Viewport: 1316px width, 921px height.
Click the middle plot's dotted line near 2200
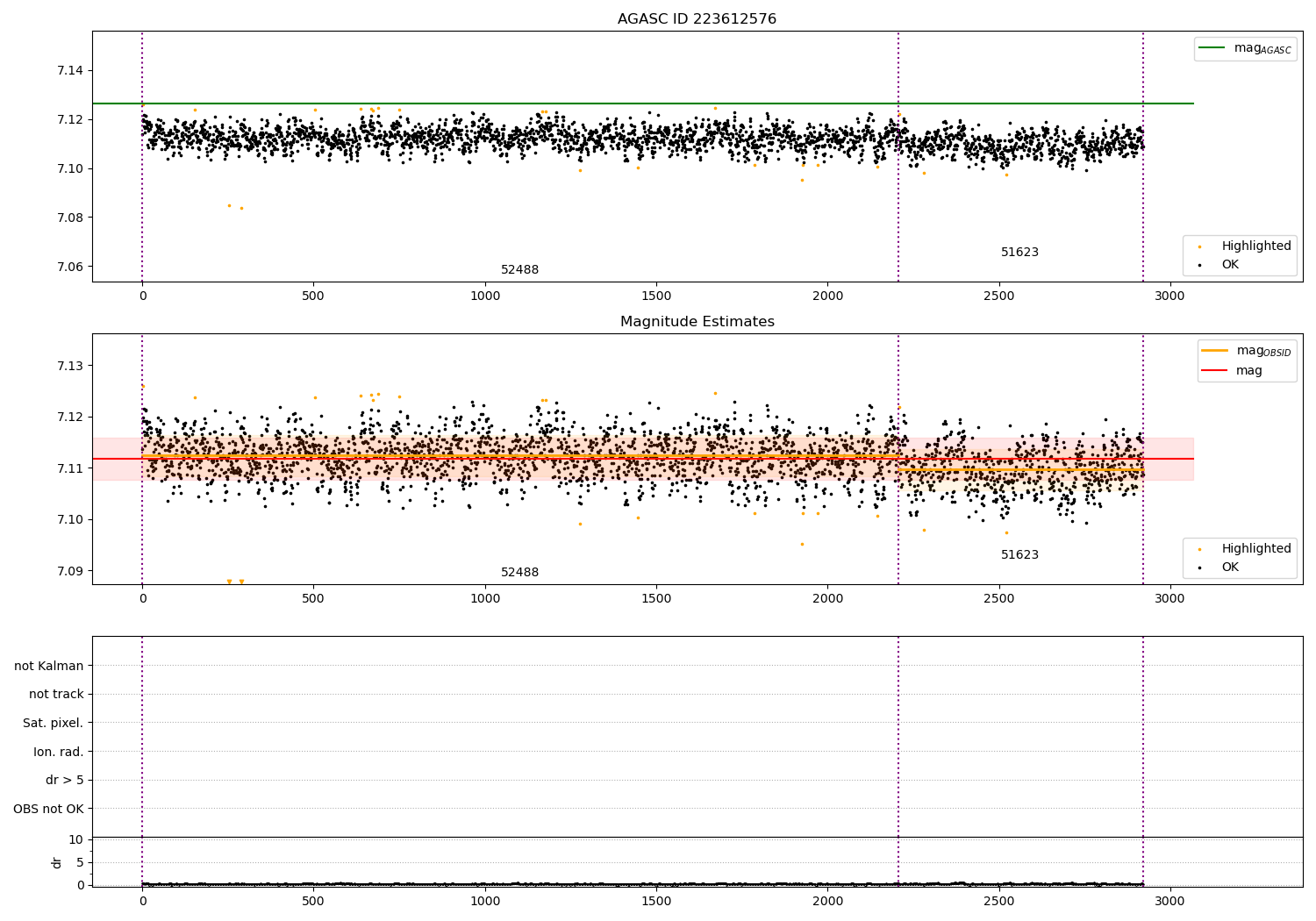point(898,459)
